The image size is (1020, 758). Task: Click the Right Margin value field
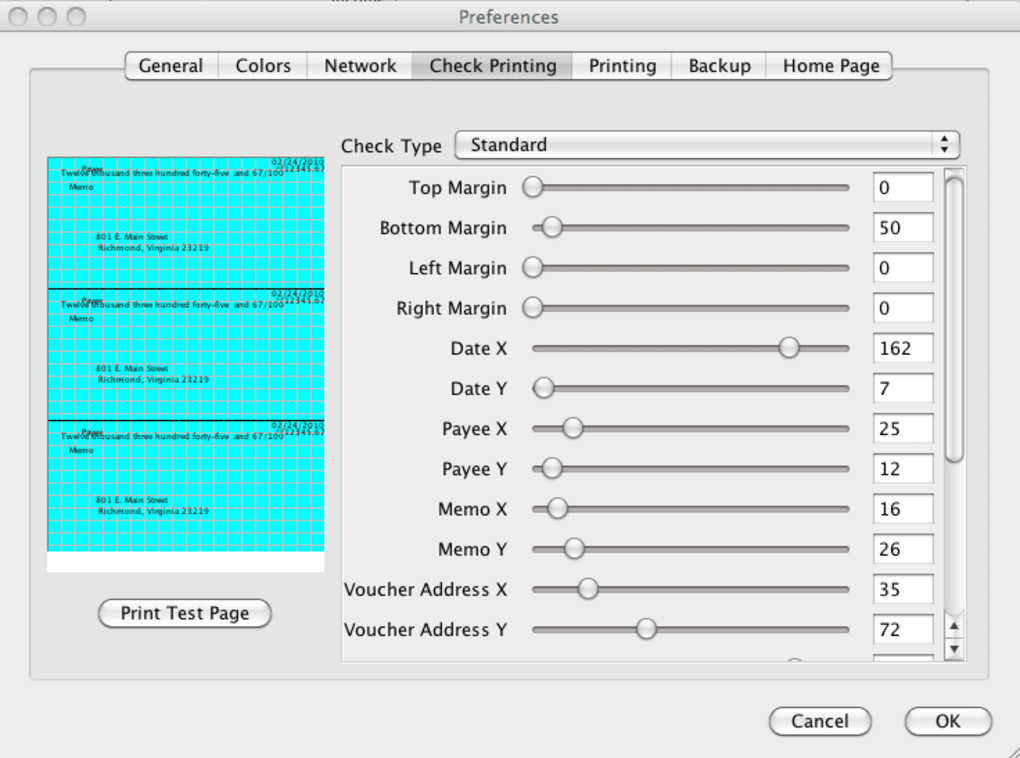click(903, 308)
